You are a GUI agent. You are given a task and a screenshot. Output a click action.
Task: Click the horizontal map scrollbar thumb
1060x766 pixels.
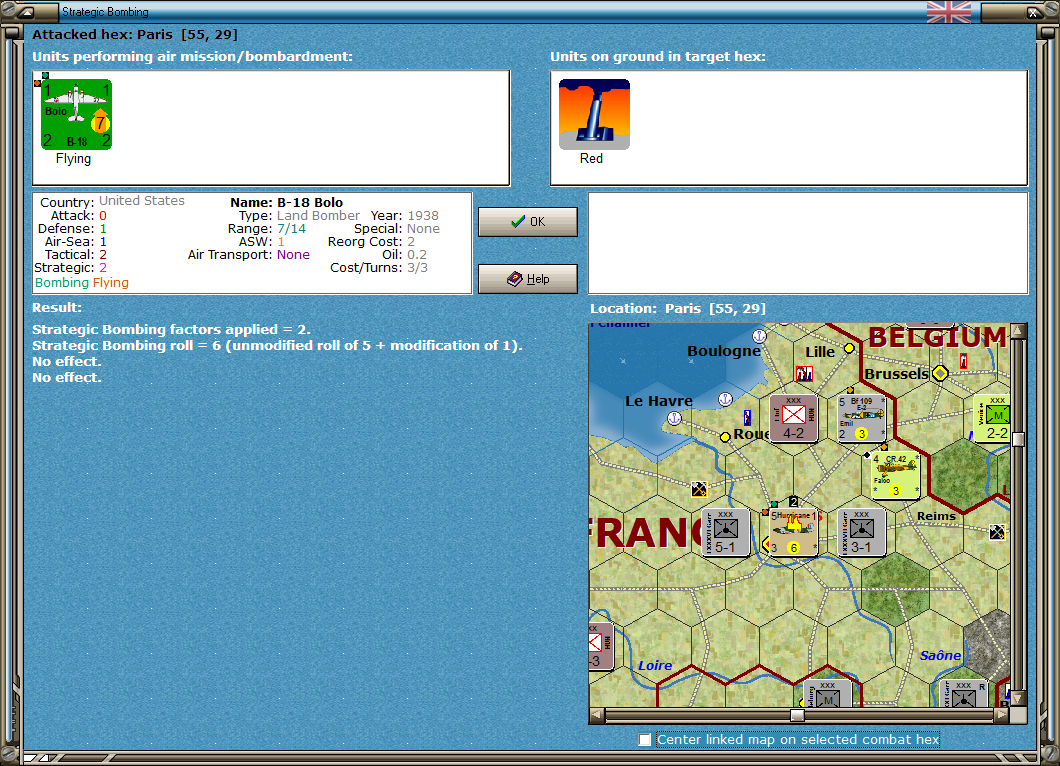pyautogui.click(x=795, y=715)
